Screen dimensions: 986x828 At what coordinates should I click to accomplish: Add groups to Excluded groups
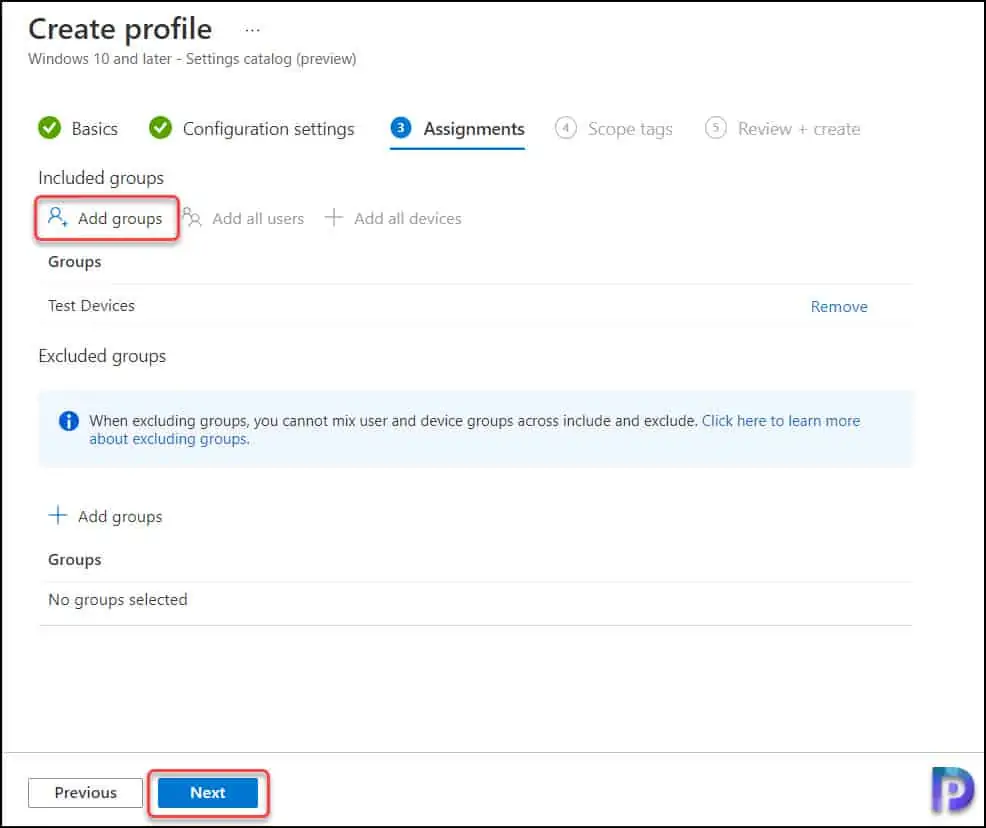point(106,516)
